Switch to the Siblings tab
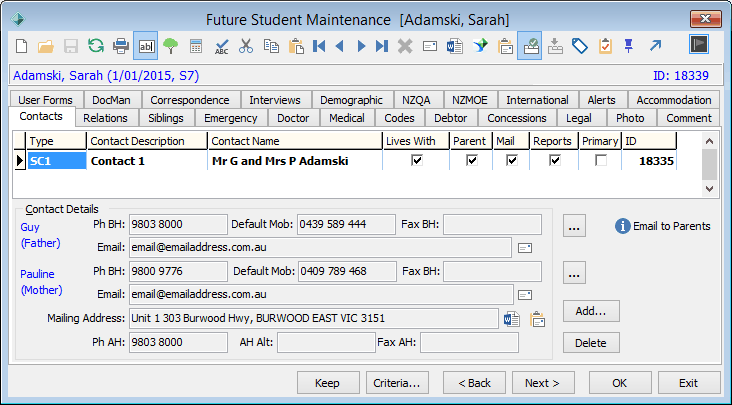The width and height of the screenshot is (732, 405). [166, 118]
